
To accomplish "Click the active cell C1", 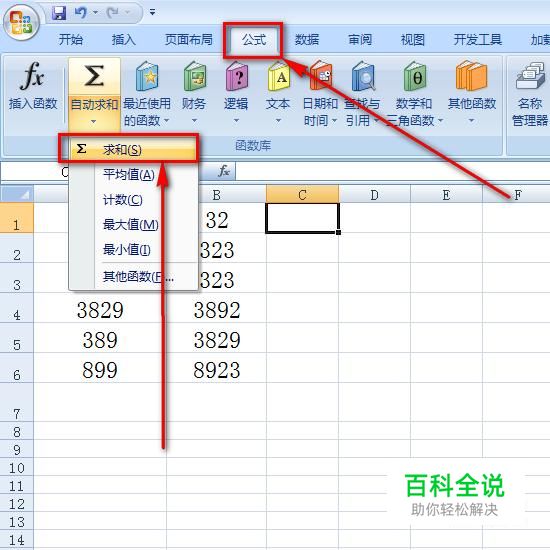I will click(x=302, y=218).
